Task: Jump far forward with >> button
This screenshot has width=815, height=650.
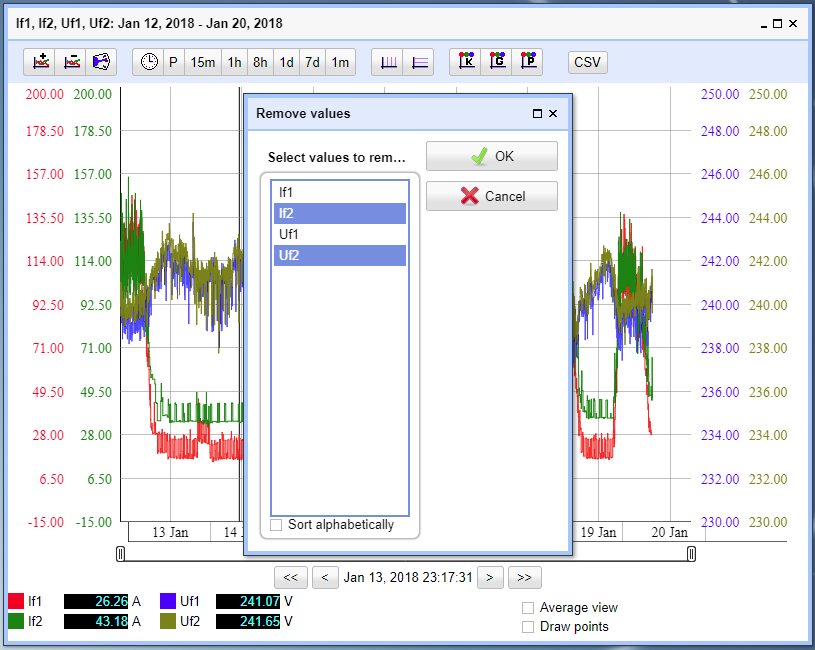Action: click(524, 578)
